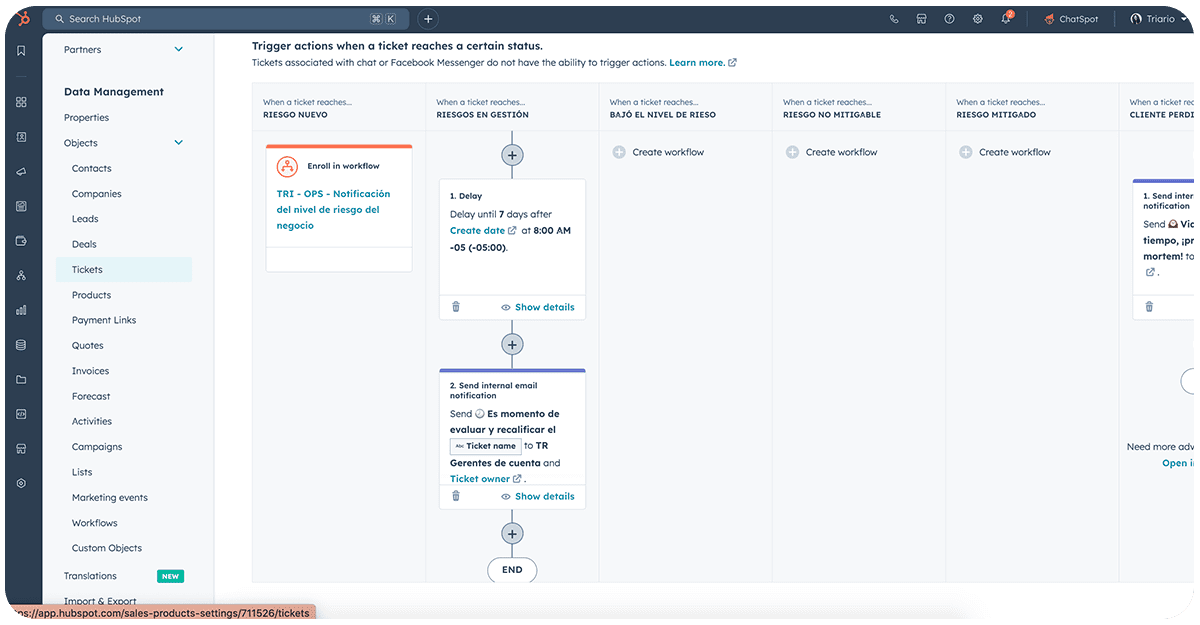Open the Learn more link
This screenshot has height=625, width=1200.
703,63
